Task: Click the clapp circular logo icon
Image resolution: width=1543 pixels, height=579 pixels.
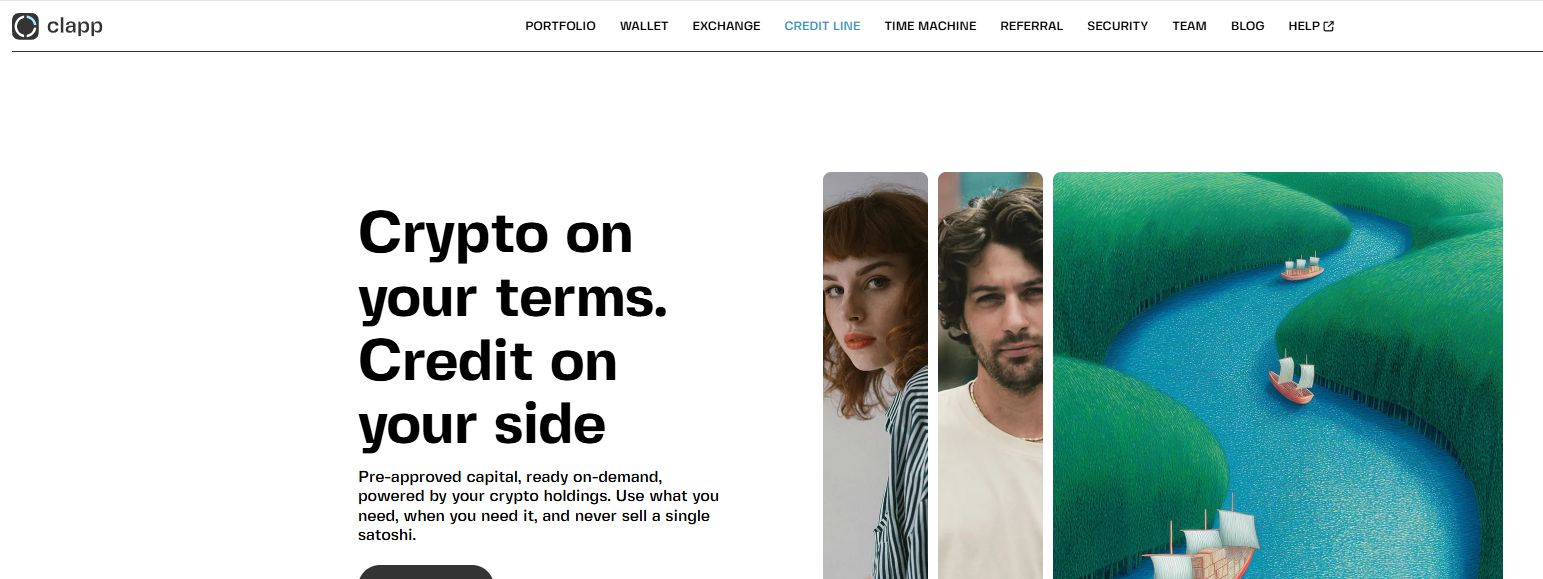Action: pyautogui.click(x=25, y=26)
